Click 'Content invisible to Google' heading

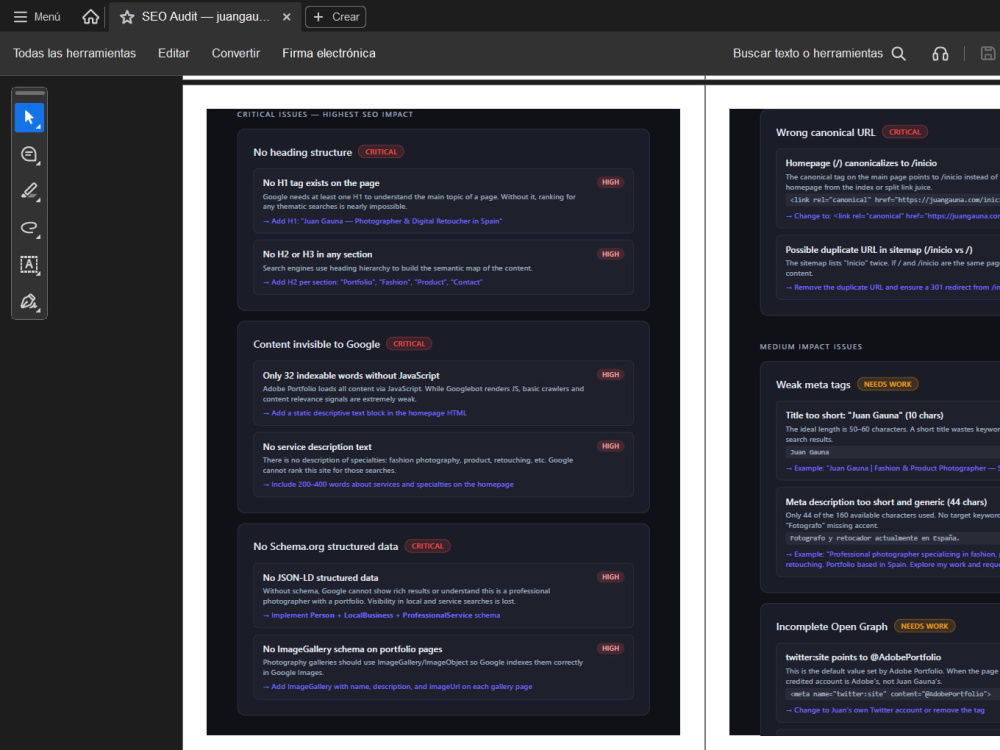[316, 344]
